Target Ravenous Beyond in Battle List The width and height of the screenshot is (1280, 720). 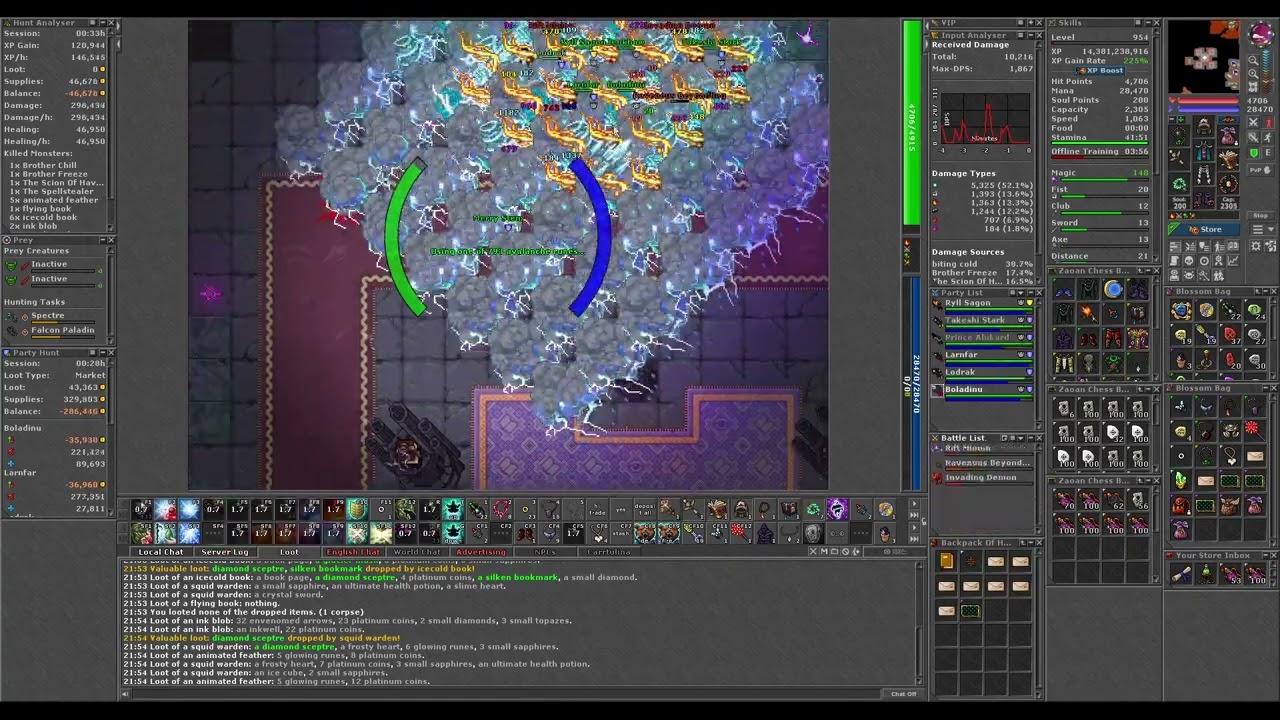pos(981,464)
